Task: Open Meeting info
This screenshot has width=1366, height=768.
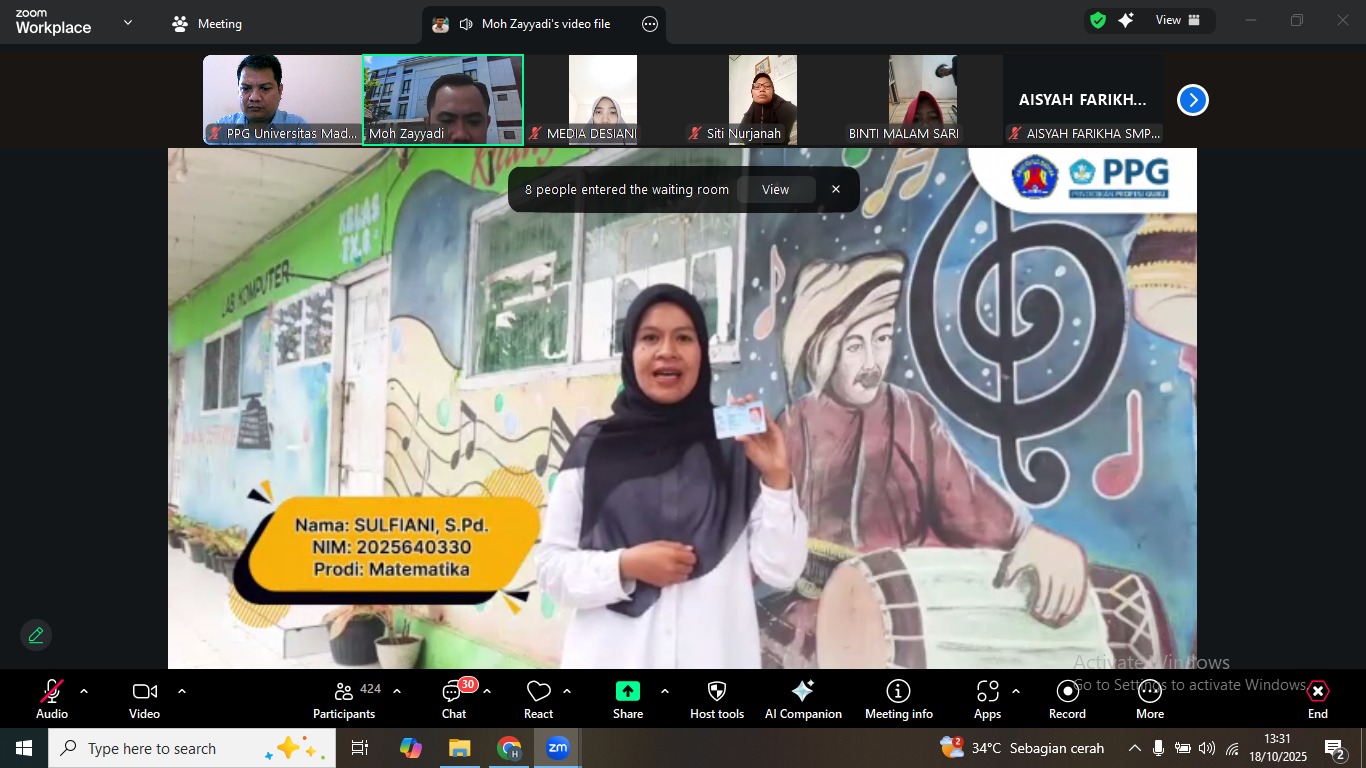Action: 898,698
